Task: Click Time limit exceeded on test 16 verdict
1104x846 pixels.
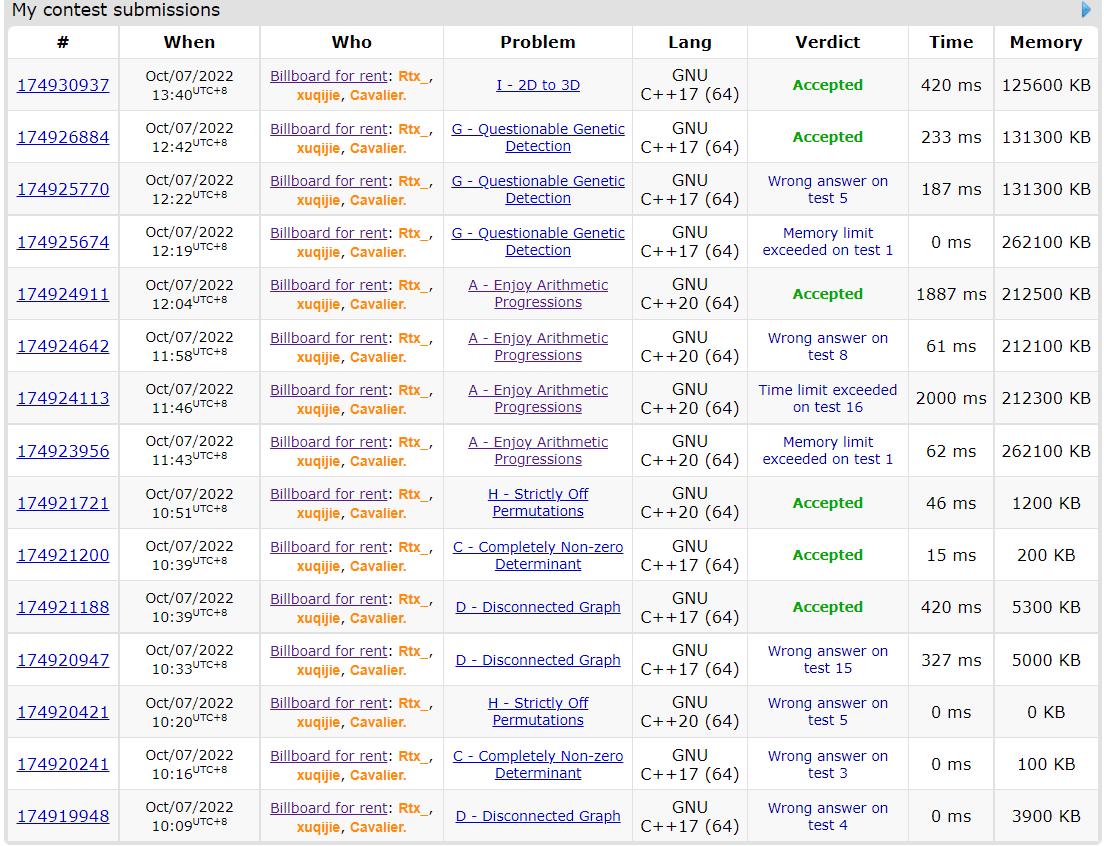Action: point(827,398)
